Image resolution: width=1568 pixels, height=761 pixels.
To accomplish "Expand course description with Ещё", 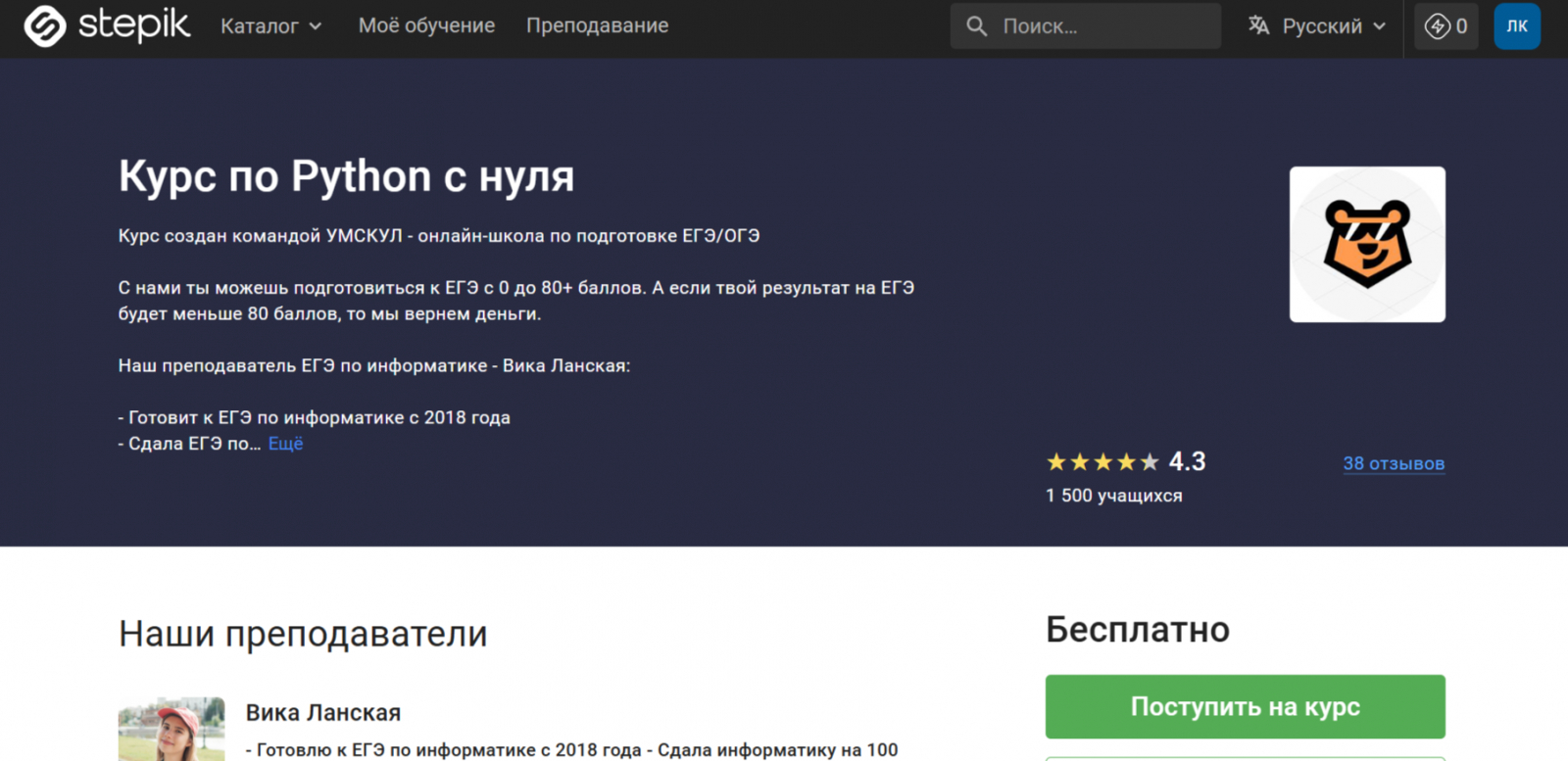I will [x=285, y=444].
